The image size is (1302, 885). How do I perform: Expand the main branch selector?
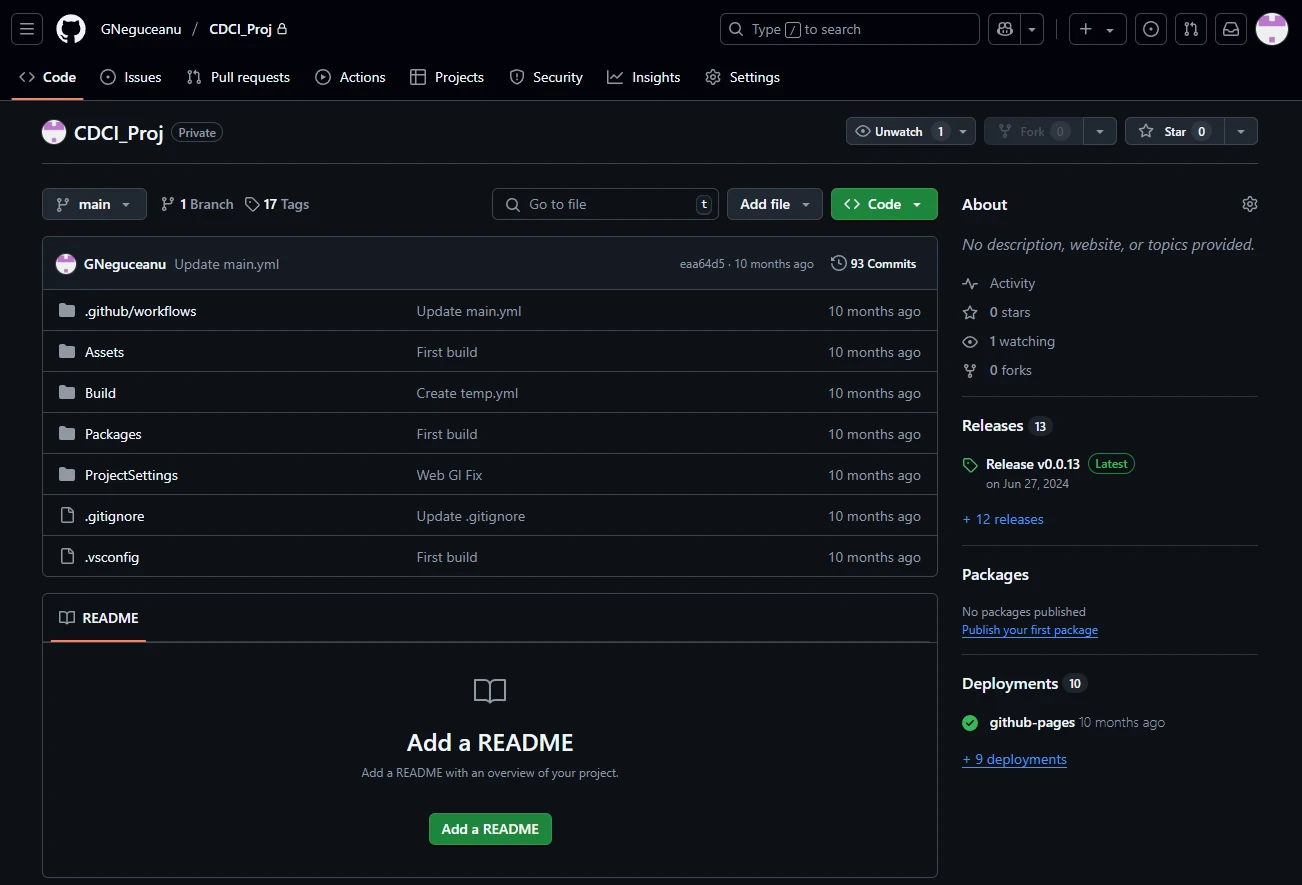click(x=94, y=203)
